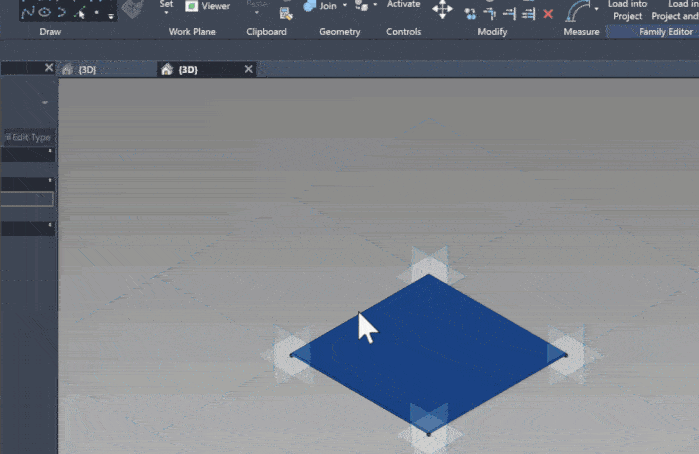Click the gray grid icon left of Set
The height and width of the screenshot is (454, 699).
[133, 9]
